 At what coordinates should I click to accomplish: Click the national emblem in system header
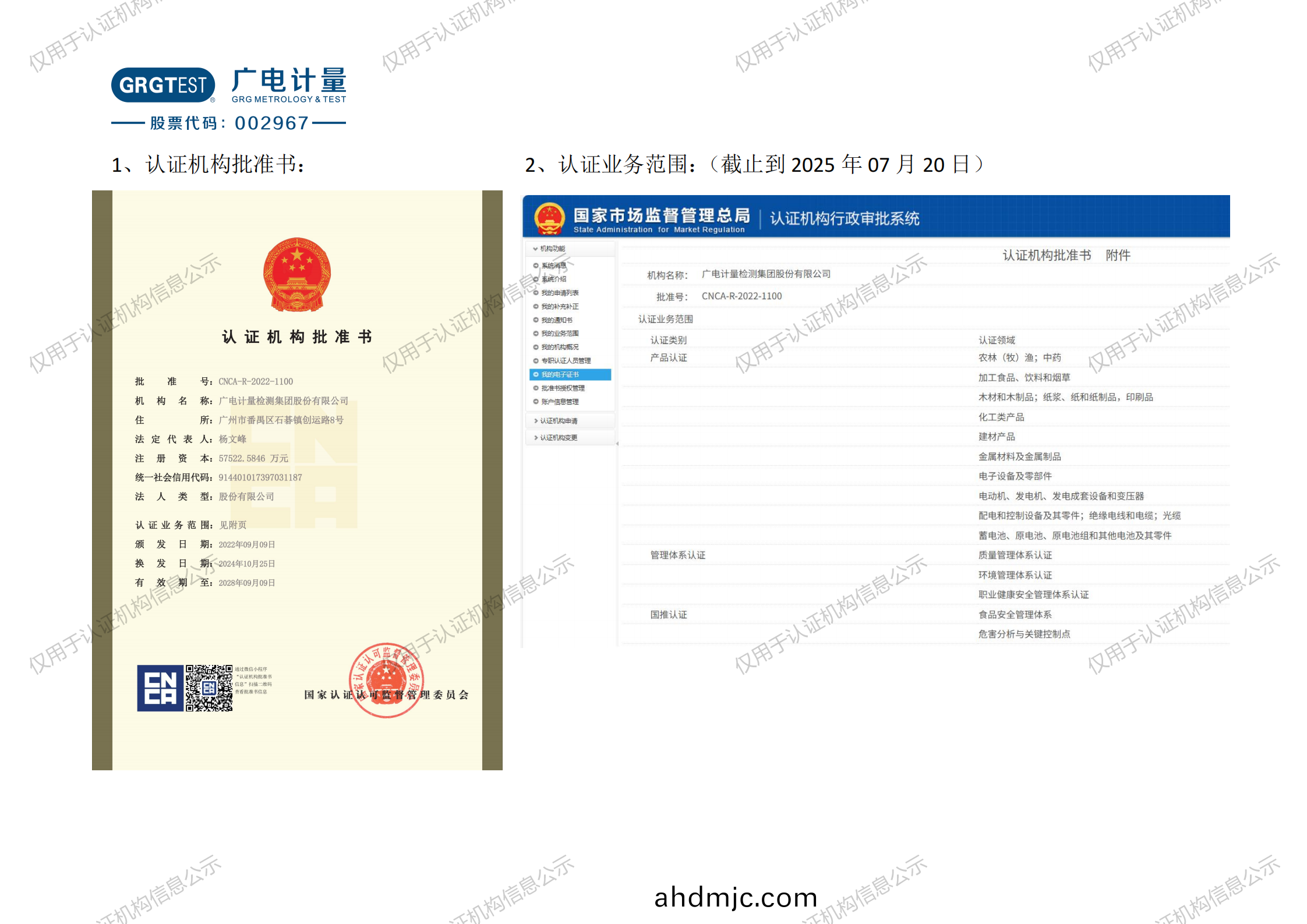(x=549, y=218)
